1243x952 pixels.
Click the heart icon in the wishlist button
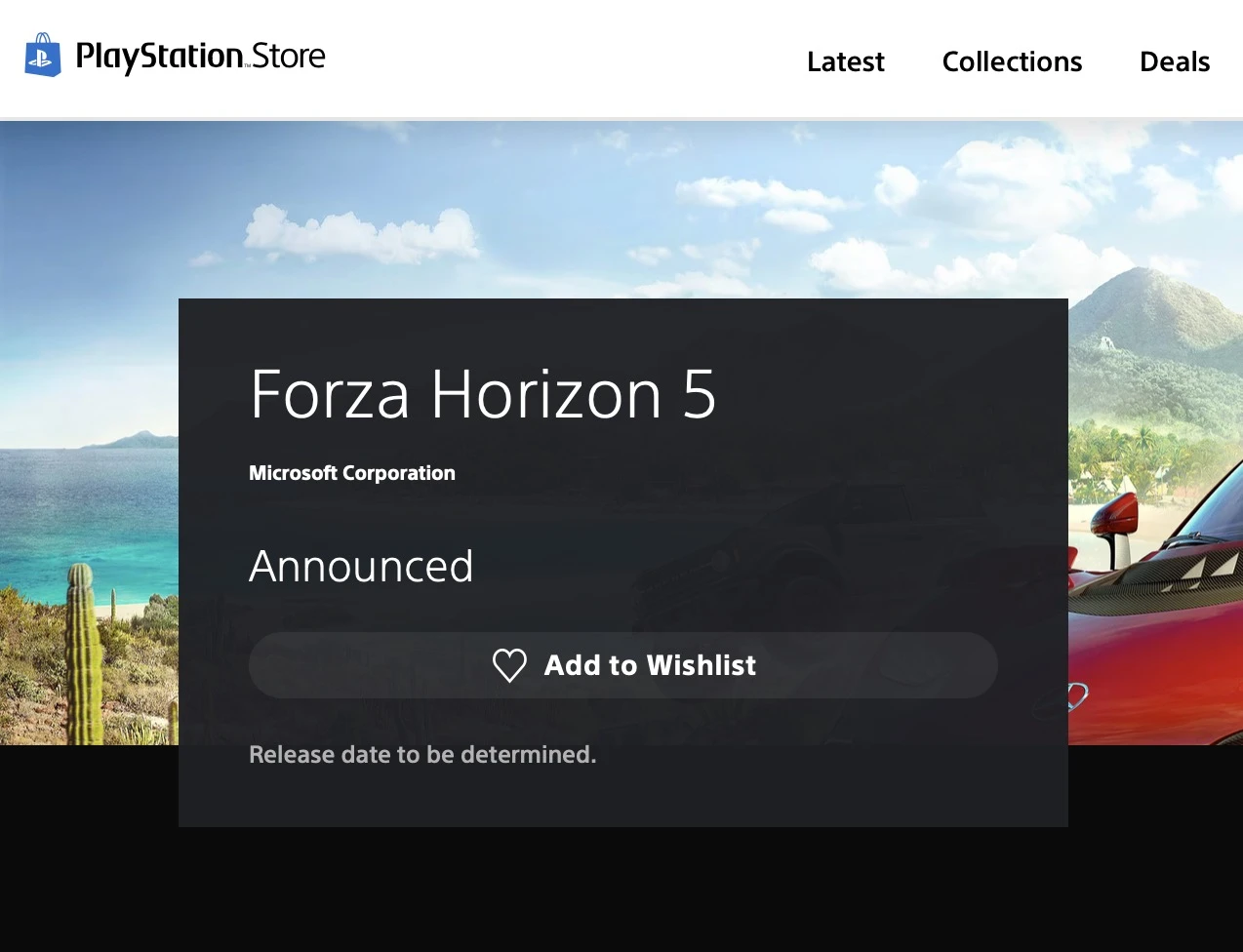point(509,665)
